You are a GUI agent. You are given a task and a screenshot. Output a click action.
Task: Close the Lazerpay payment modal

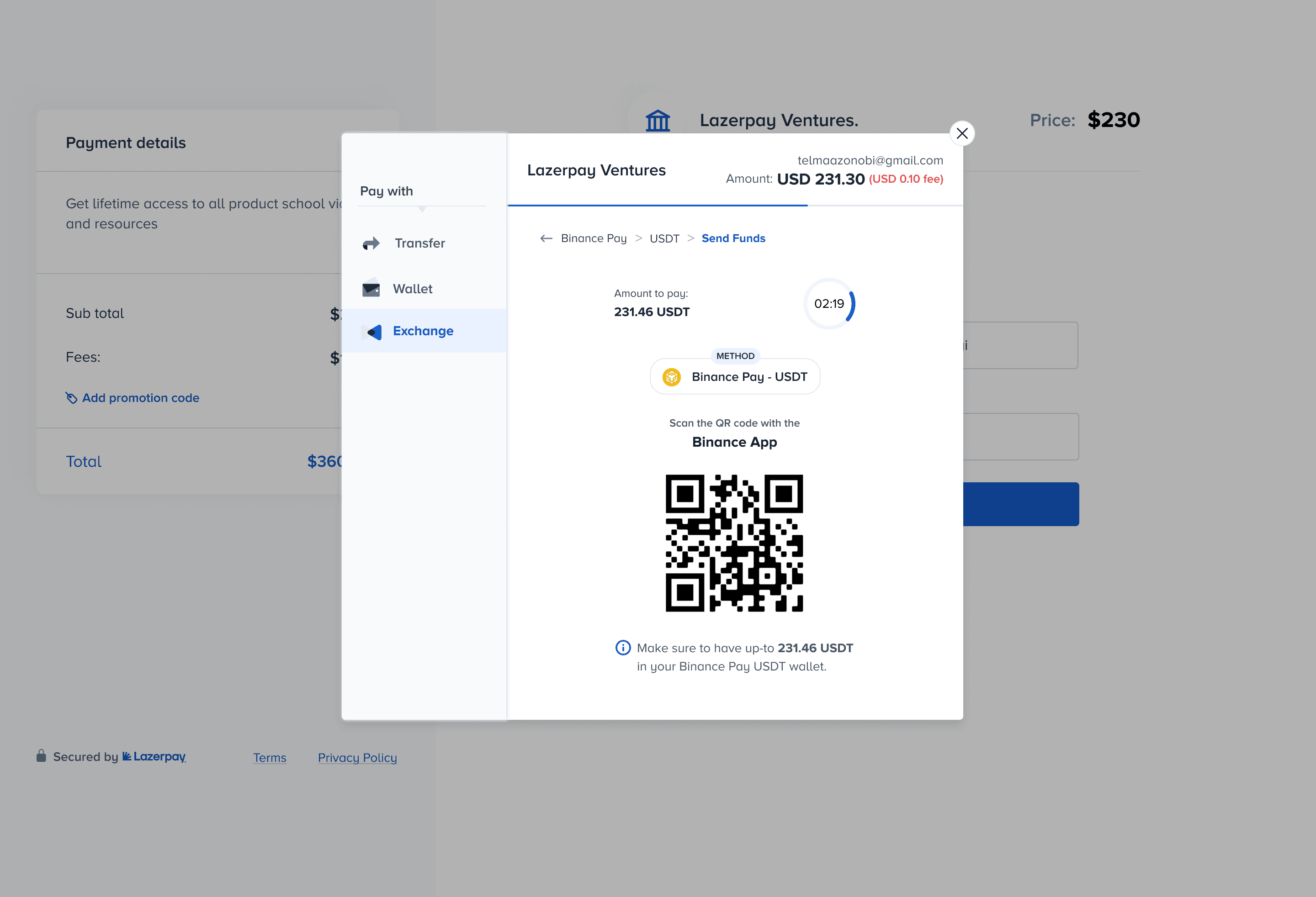click(961, 133)
